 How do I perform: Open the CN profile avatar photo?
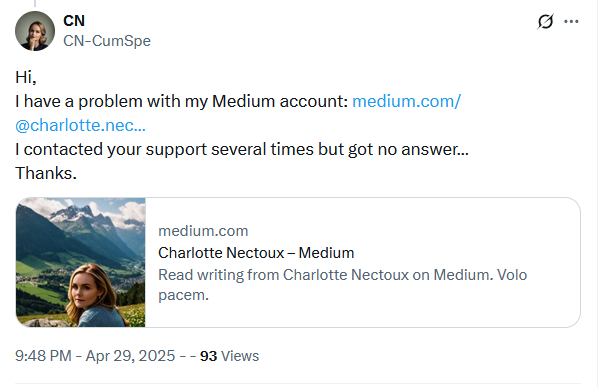click(35, 31)
